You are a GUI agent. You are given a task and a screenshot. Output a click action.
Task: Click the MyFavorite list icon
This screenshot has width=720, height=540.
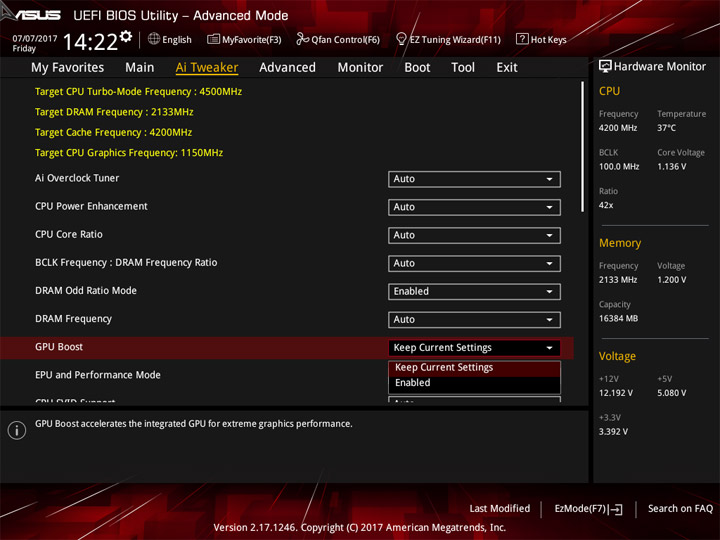point(213,39)
